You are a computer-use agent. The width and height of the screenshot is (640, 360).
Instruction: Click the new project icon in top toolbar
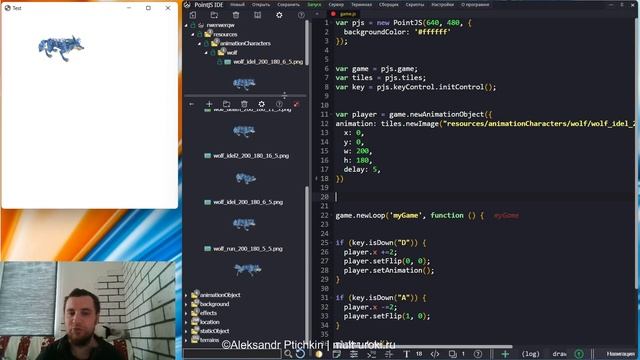click(193, 15)
